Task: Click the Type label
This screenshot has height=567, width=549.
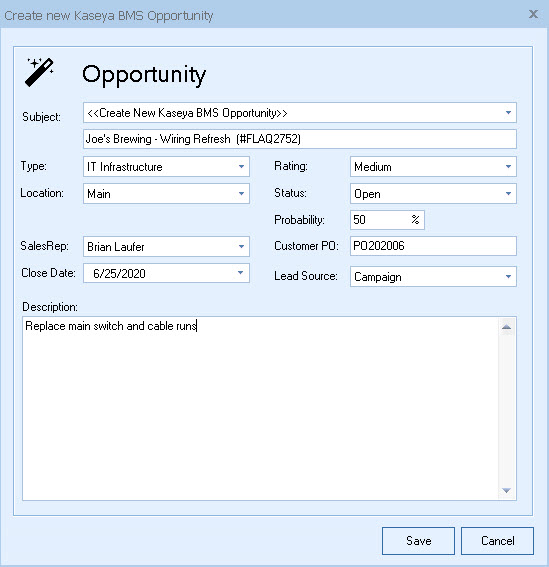Action: pyautogui.click(x=34, y=166)
